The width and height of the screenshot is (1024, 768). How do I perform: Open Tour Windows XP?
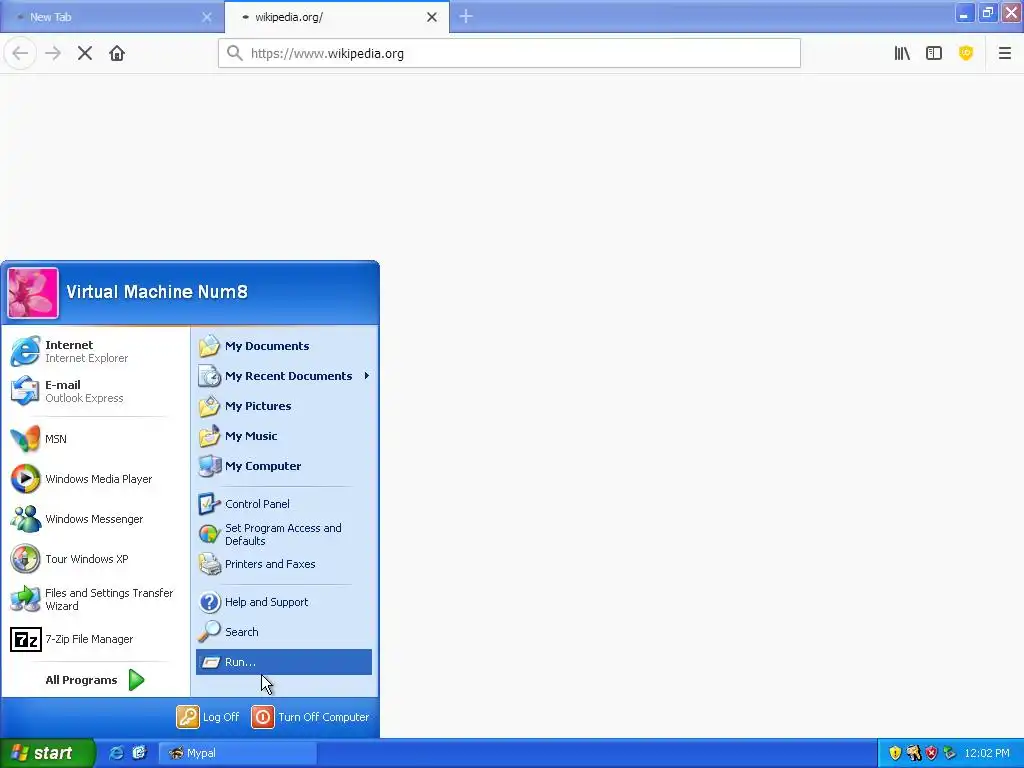click(x=97, y=559)
